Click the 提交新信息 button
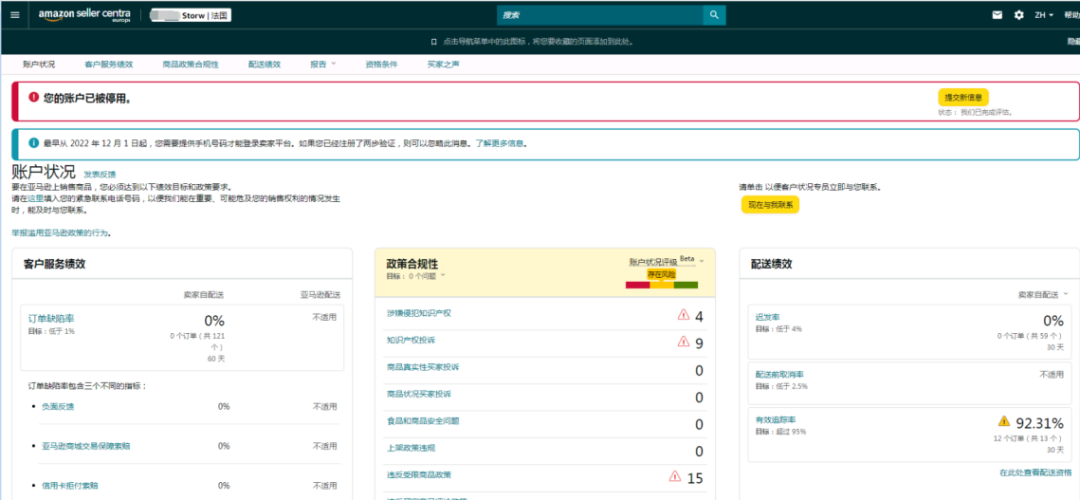The image size is (1080, 500). click(x=963, y=97)
